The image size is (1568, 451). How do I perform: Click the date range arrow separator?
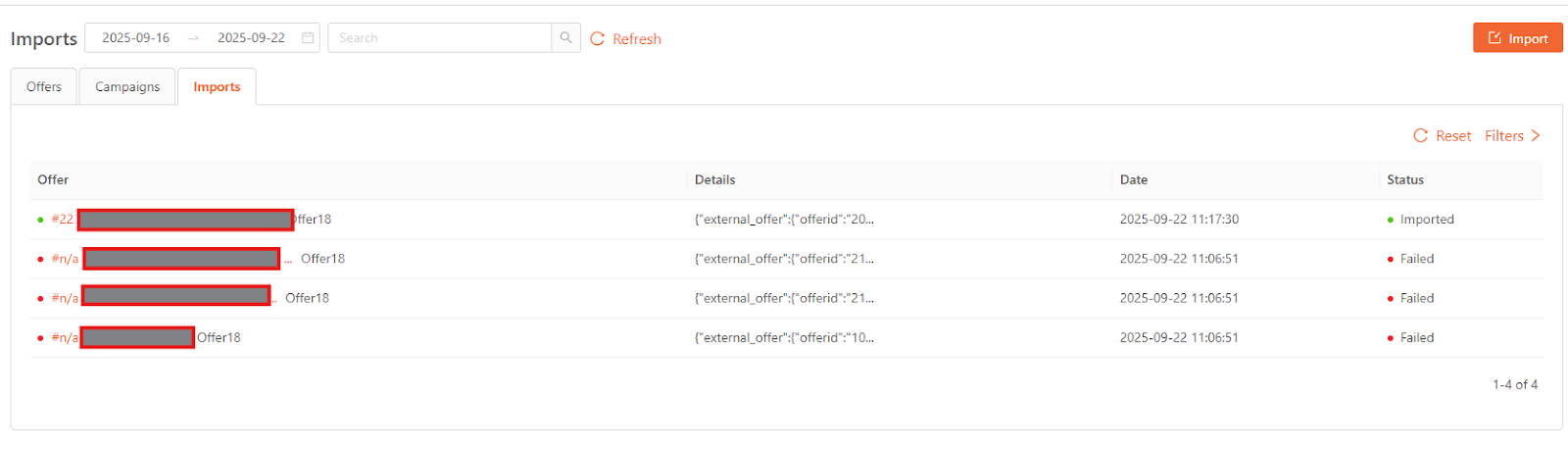[193, 38]
